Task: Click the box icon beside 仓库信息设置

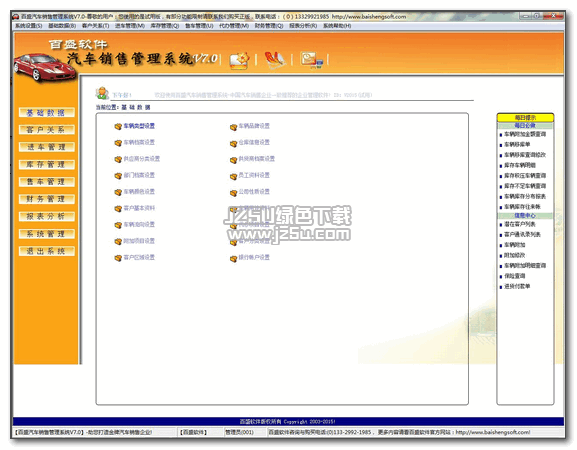Action: point(233,143)
